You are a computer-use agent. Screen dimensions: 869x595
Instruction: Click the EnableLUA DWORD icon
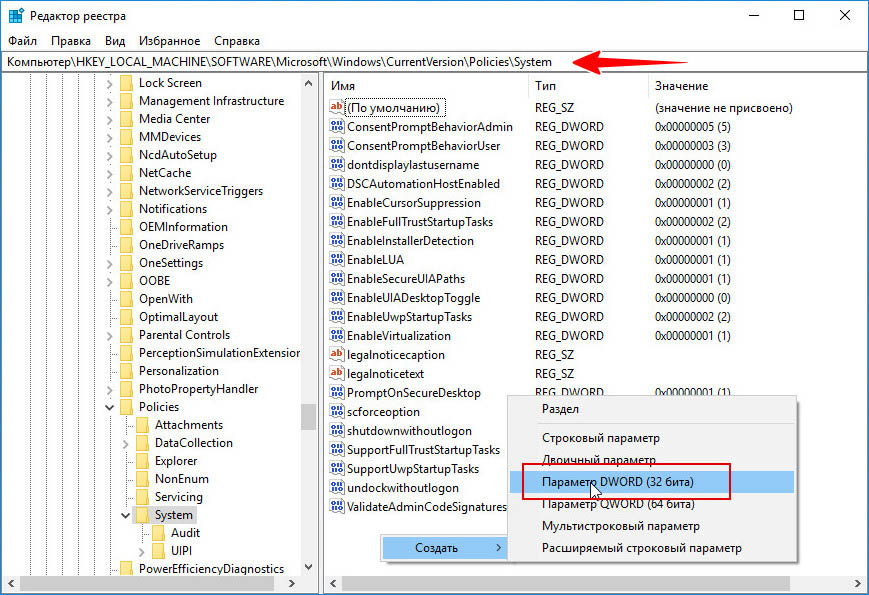click(336, 259)
